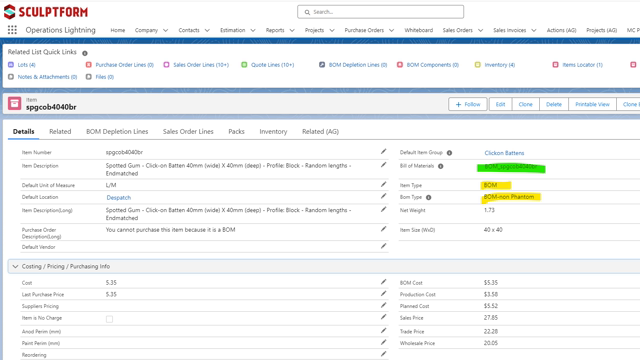
Task: Click the Item record icon beside spgcob4040br
Action: [15, 103]
